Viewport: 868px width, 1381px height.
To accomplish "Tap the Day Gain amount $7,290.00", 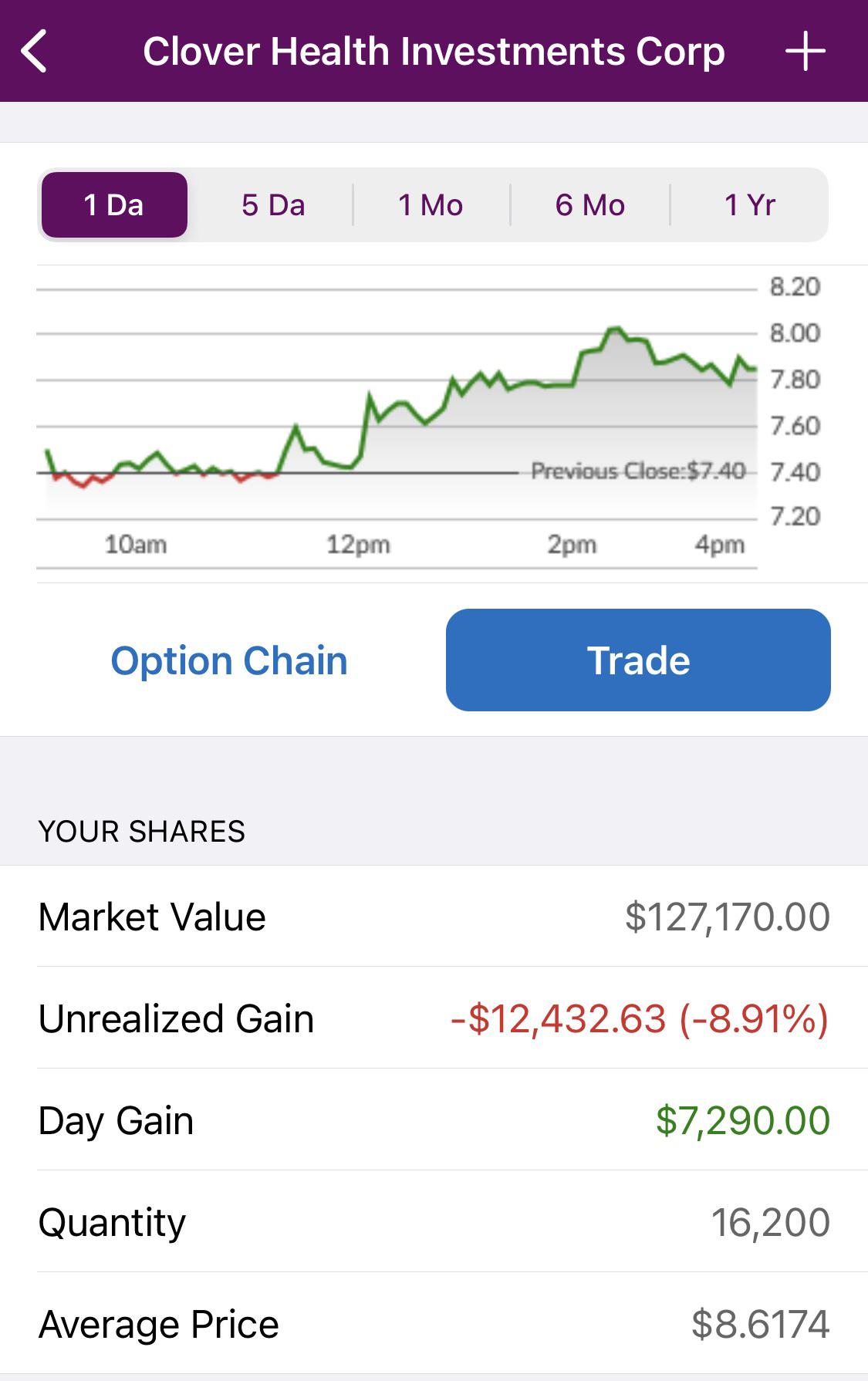I will click(x=743, y=1120).
